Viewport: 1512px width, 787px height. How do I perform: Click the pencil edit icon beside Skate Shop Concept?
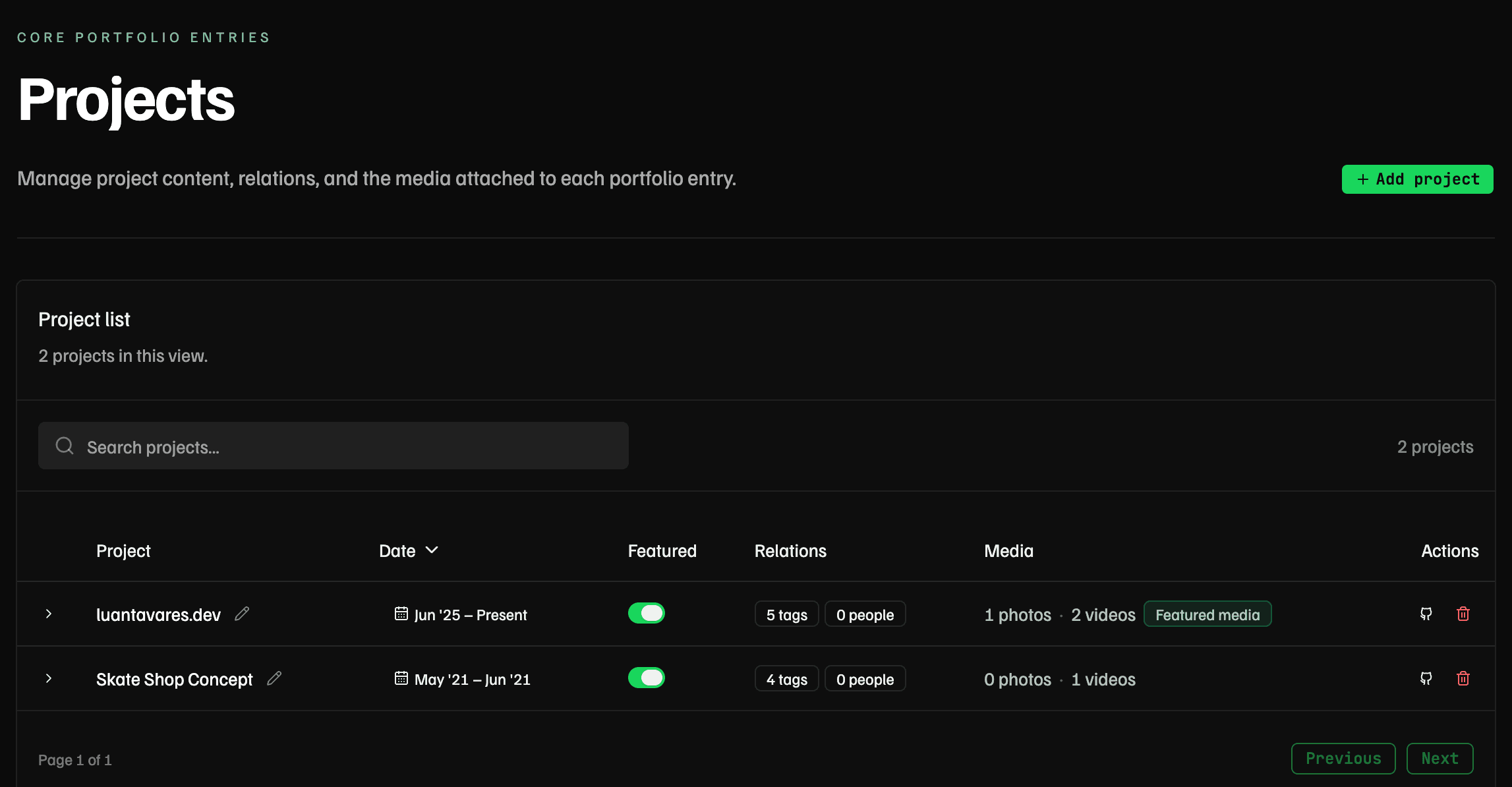coord(274,678)
